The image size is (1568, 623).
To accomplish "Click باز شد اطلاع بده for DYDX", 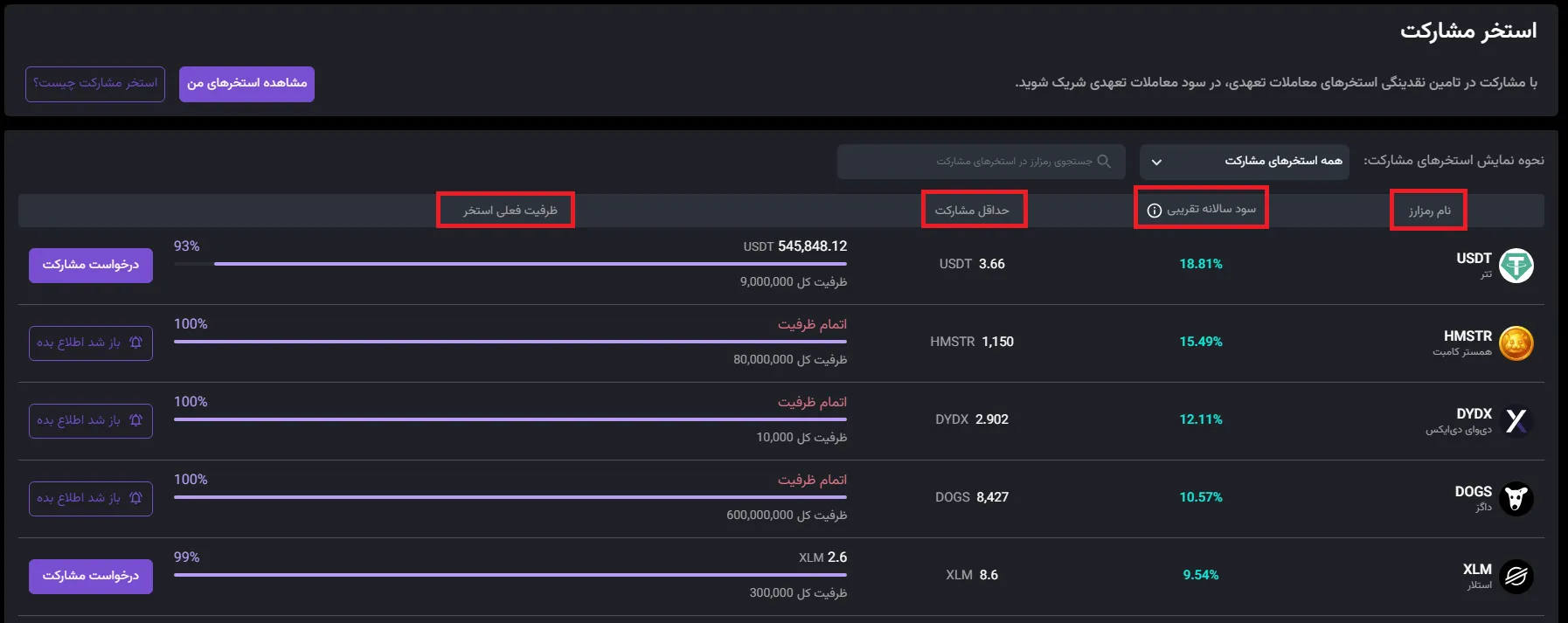I will click(x=91, y=420).
